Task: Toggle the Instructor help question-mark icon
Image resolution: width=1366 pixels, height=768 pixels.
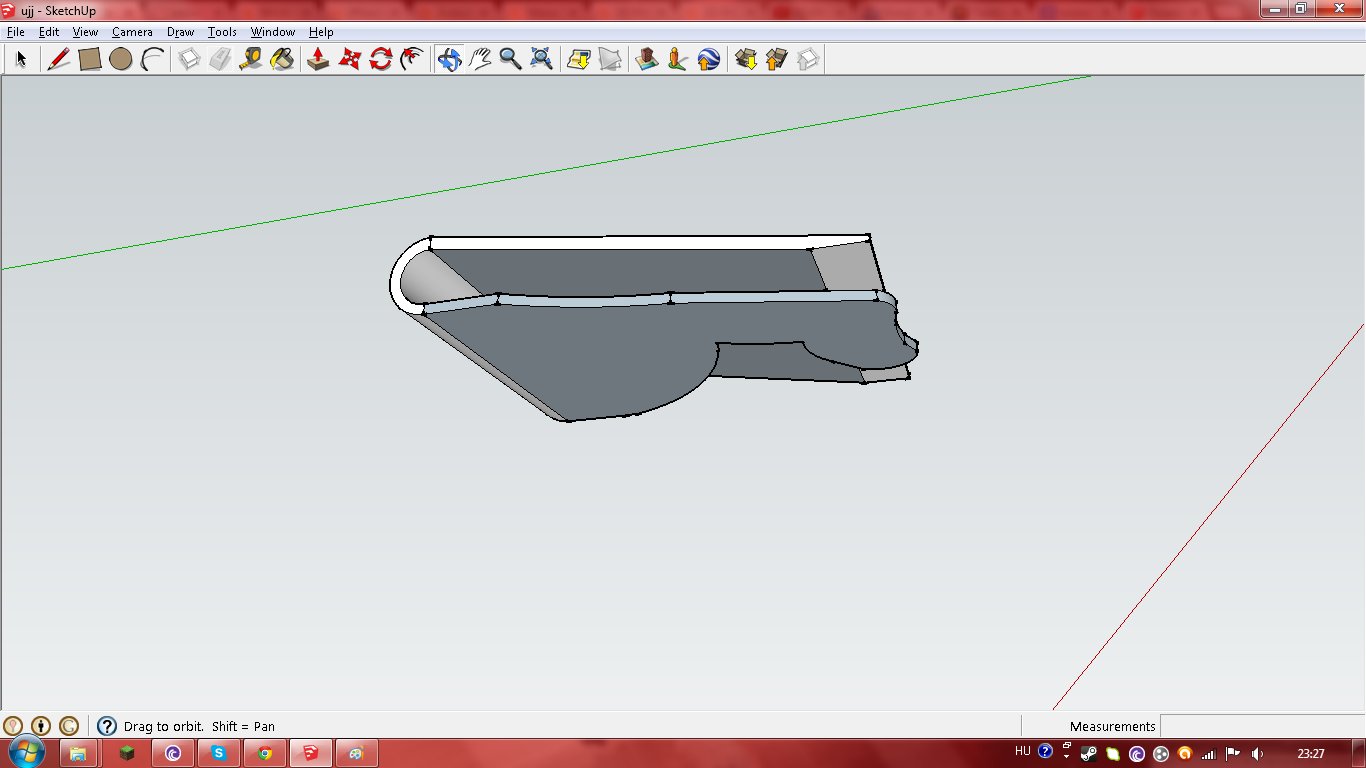Action: [107, 726]
